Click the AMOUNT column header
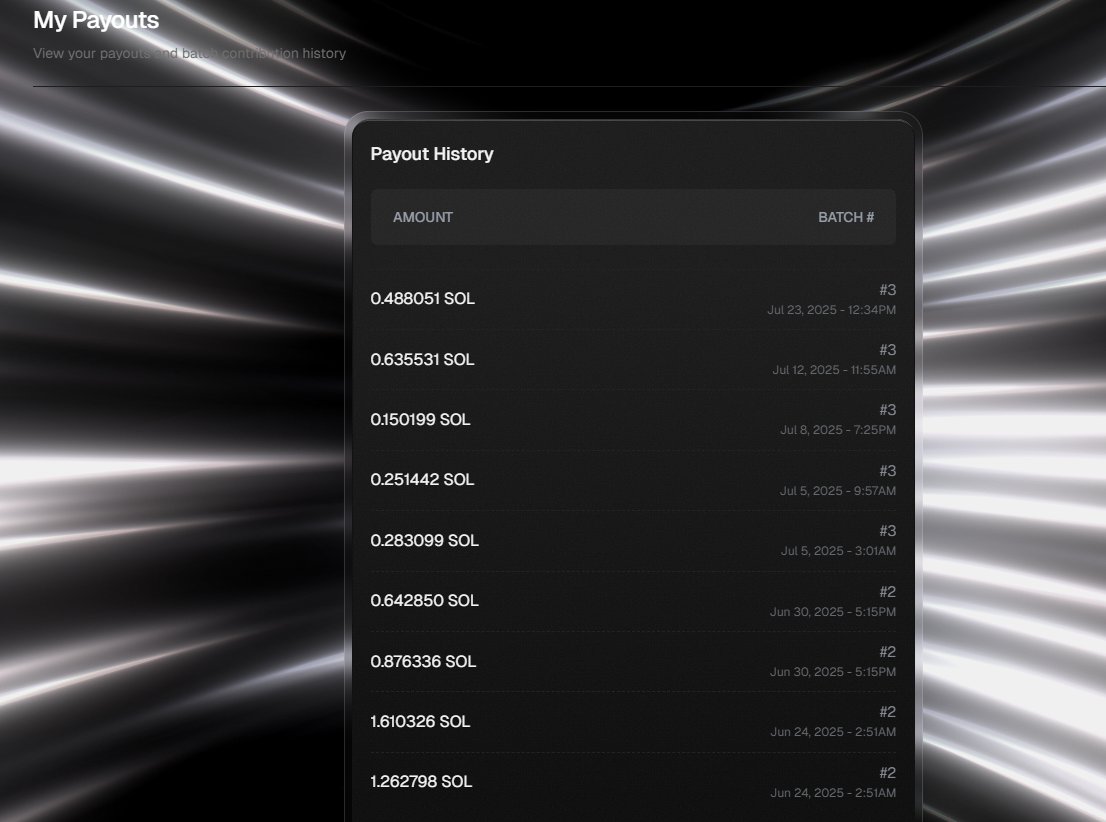1106x822 pixels. [x=422, y=217]
